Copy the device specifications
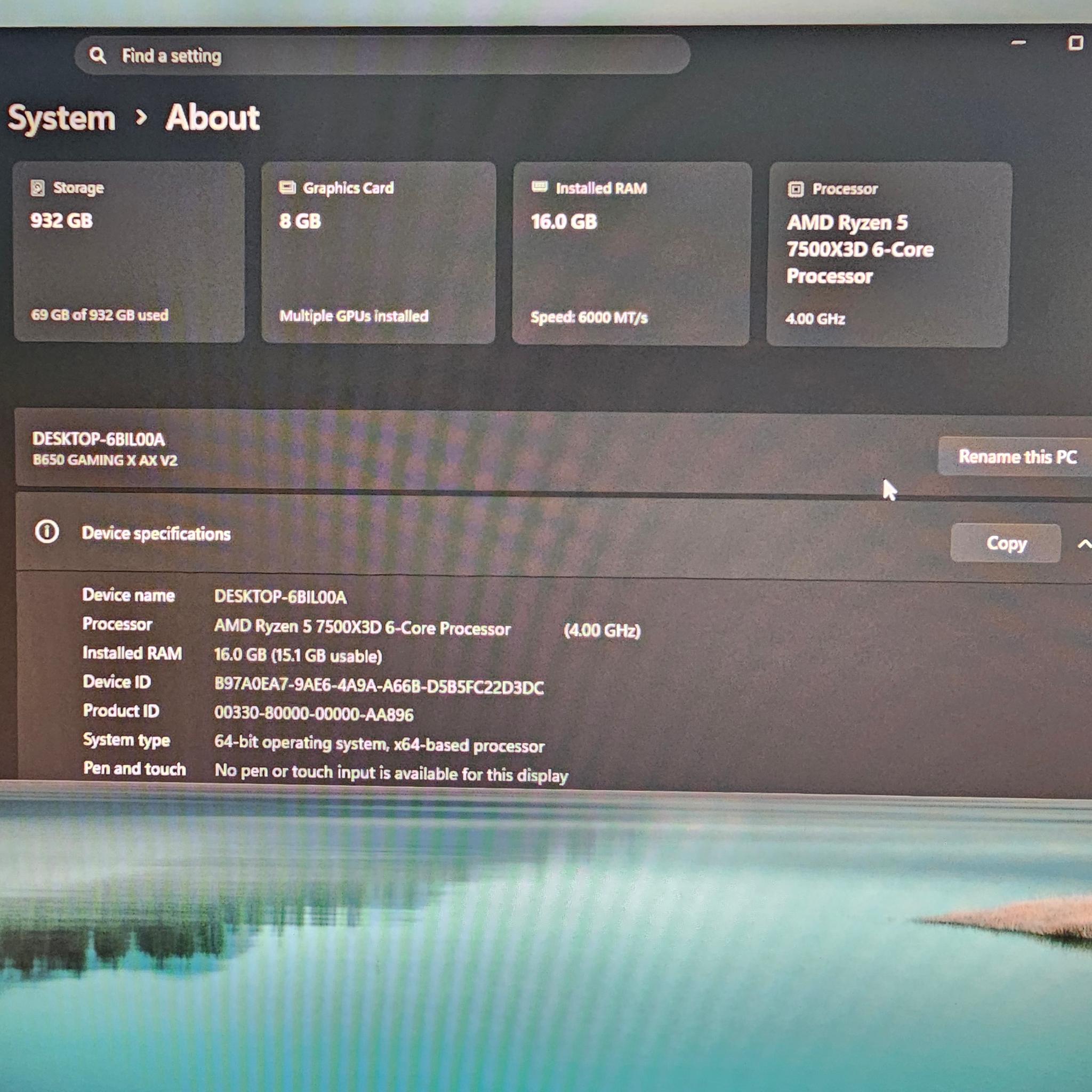 tap(1006, 543)
